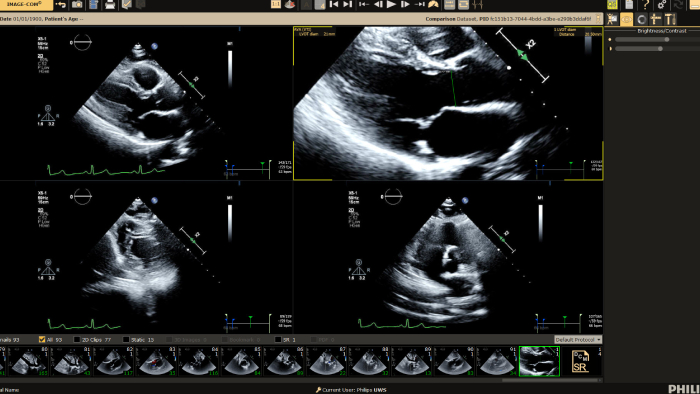Image resolution: width=700 pixels, height=394 pixels.
Task: Go to last frame
Action: tap(419, 4)
